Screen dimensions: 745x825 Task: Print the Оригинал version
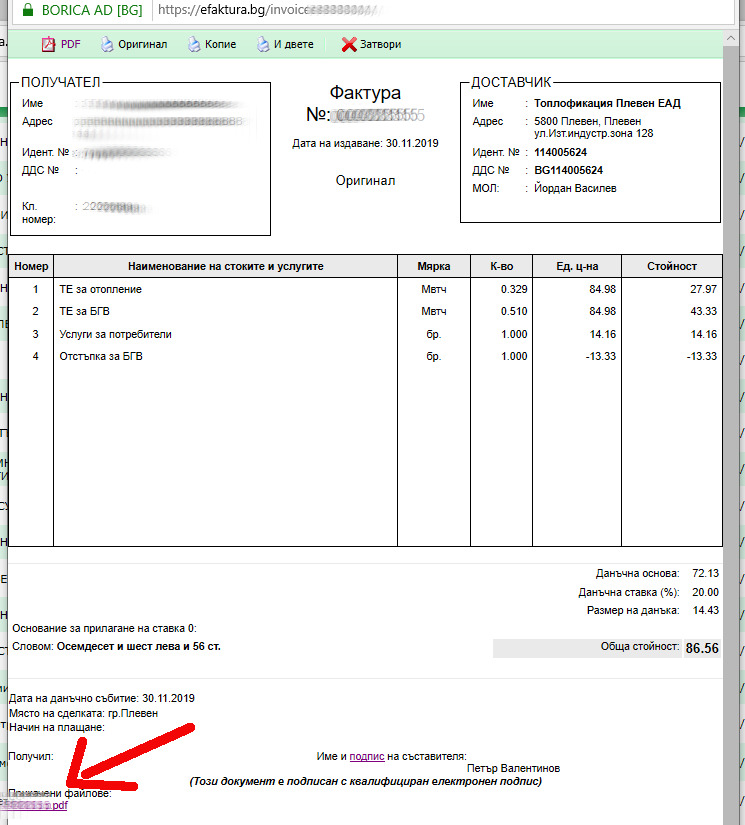pyautogui.click(x=143, y=45)
